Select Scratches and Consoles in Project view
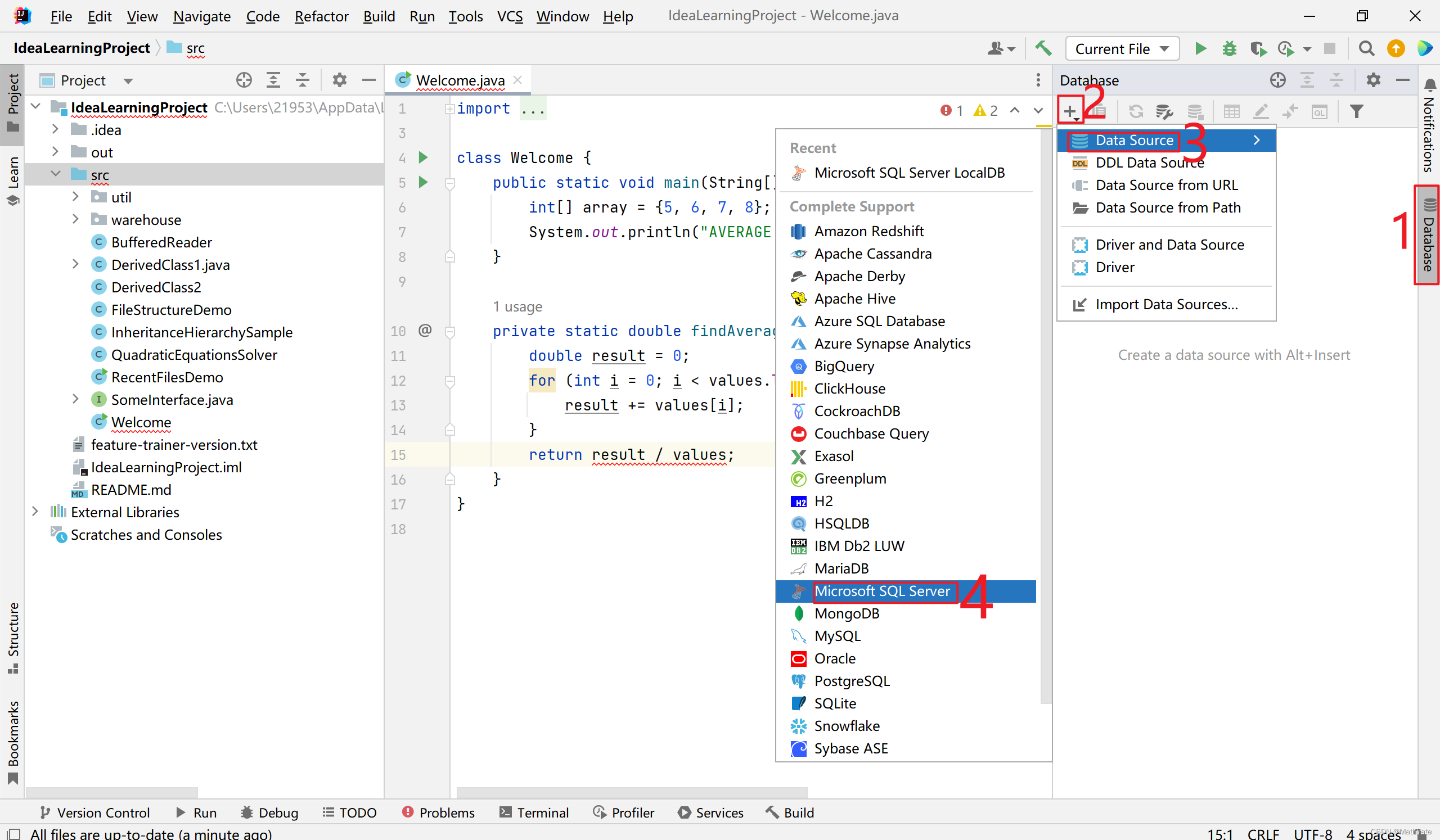The image size is (1440, 840). (146, 535)
